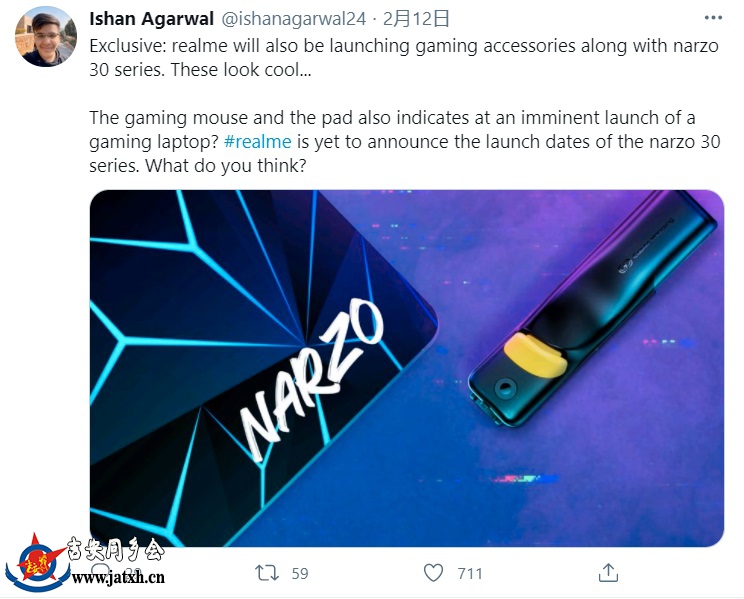Open the three-dot more options menu
The width and height of the screenshot is (744, 599).
click(713, 18)
